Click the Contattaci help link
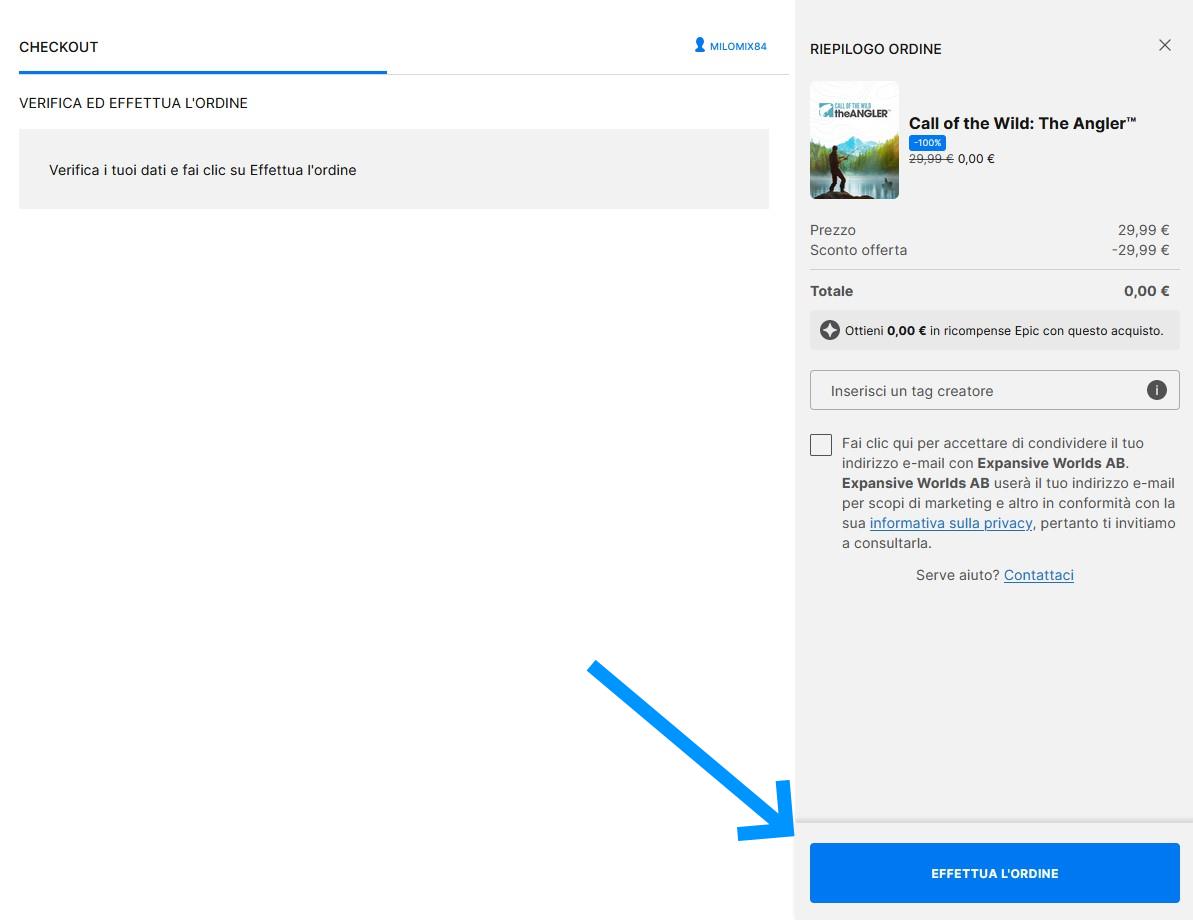Viewport: 1193px width, 920px height. [1039, 575]
